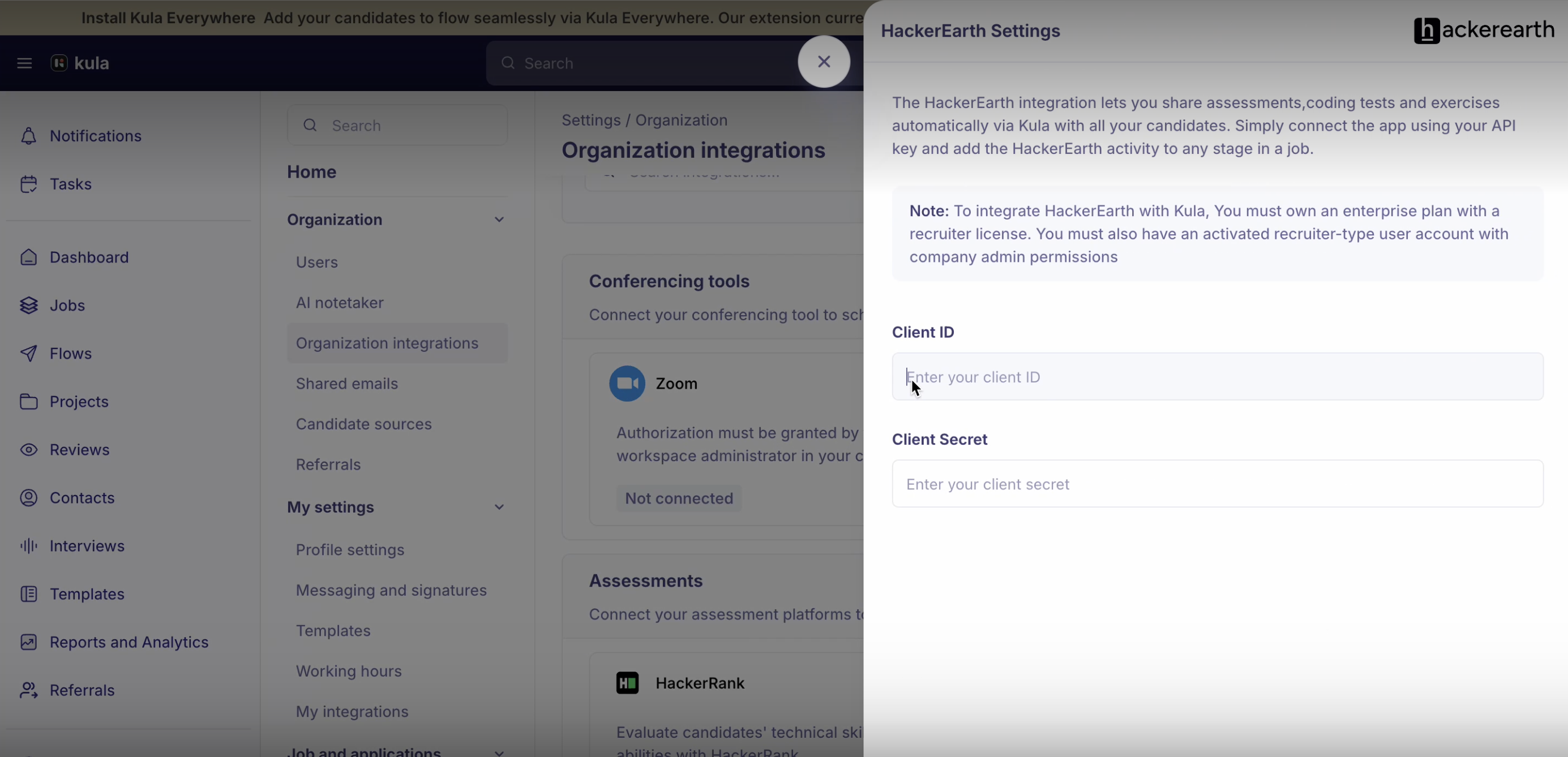
Task: Click the HackerEarth logo in panel header
Action: coord(1484,31)
